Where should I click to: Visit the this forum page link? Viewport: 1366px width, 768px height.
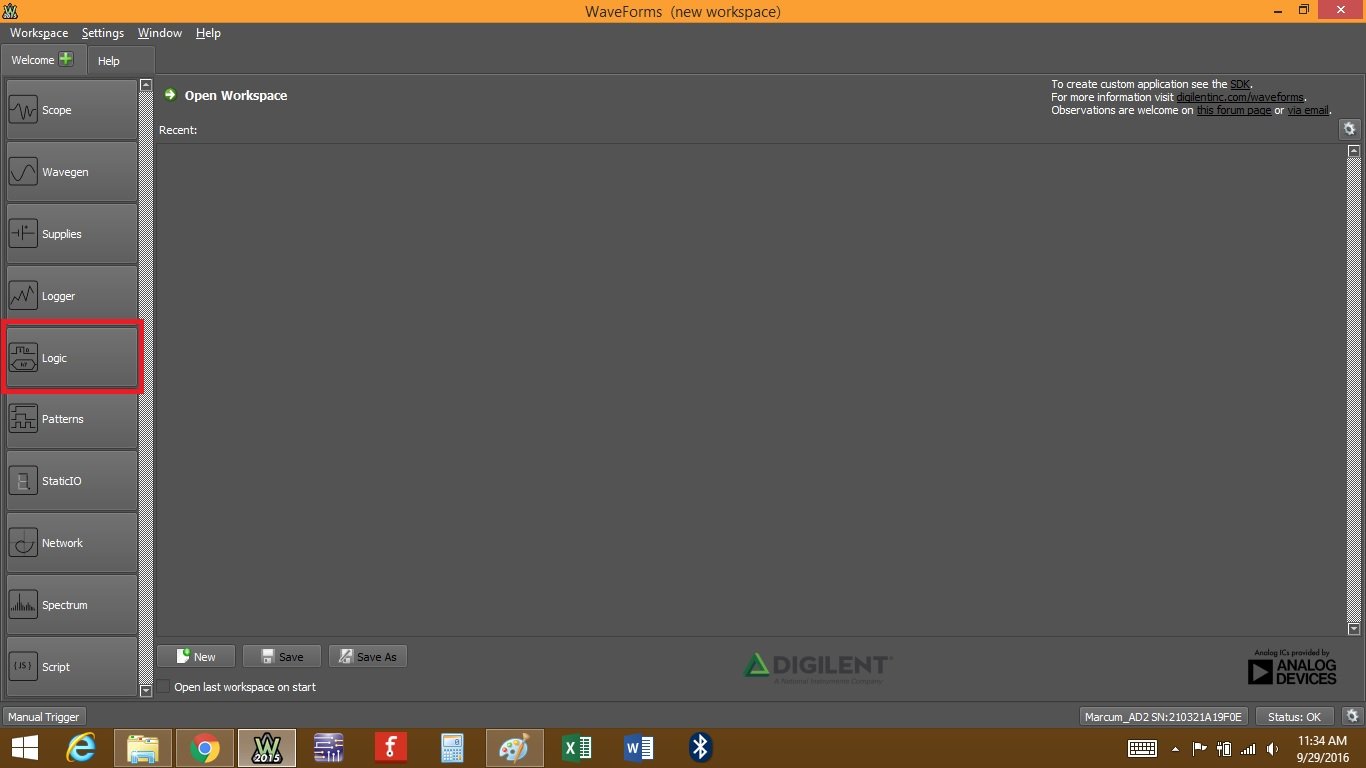(1234, 110)
